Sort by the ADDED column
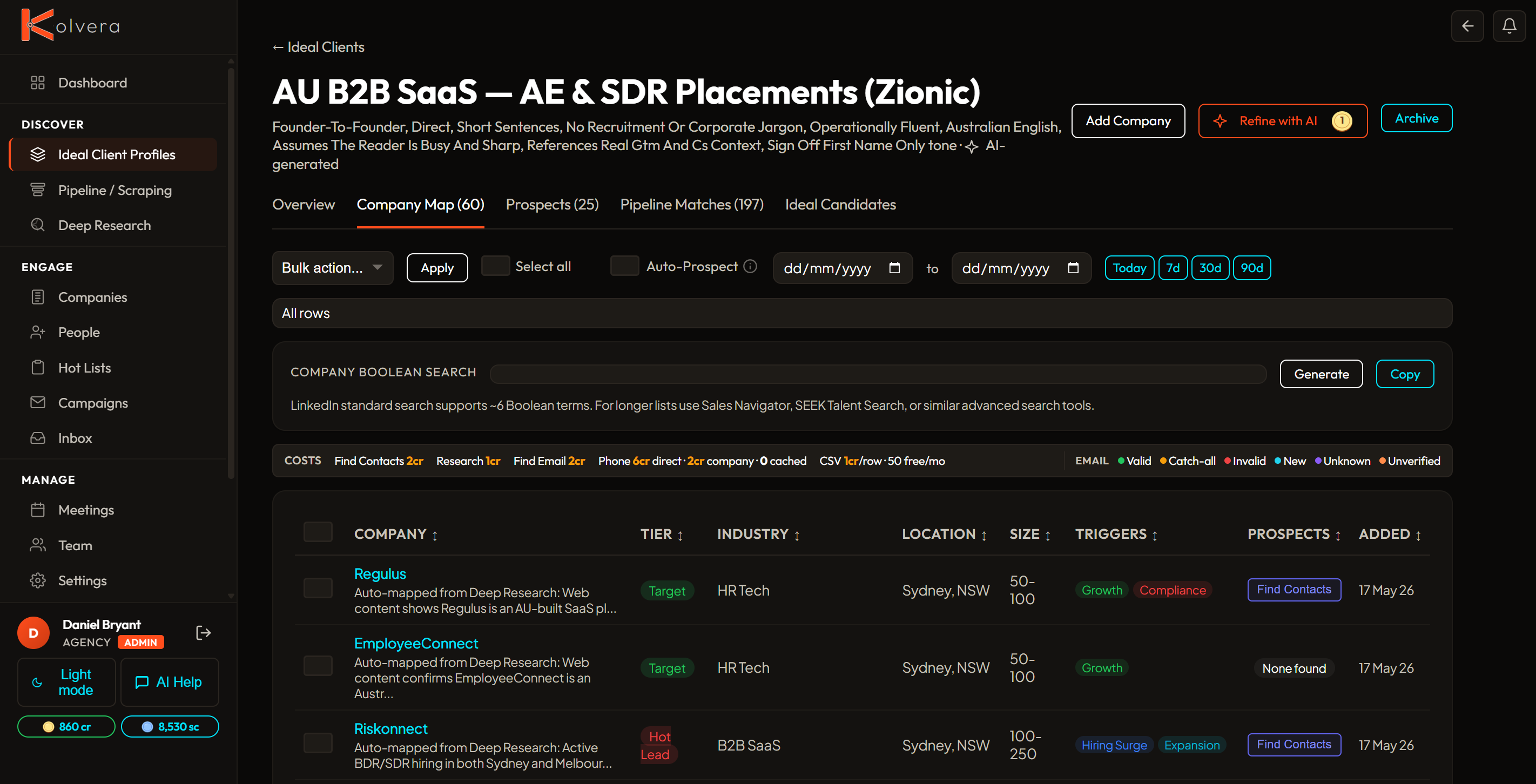 [x=1390, y=534]
